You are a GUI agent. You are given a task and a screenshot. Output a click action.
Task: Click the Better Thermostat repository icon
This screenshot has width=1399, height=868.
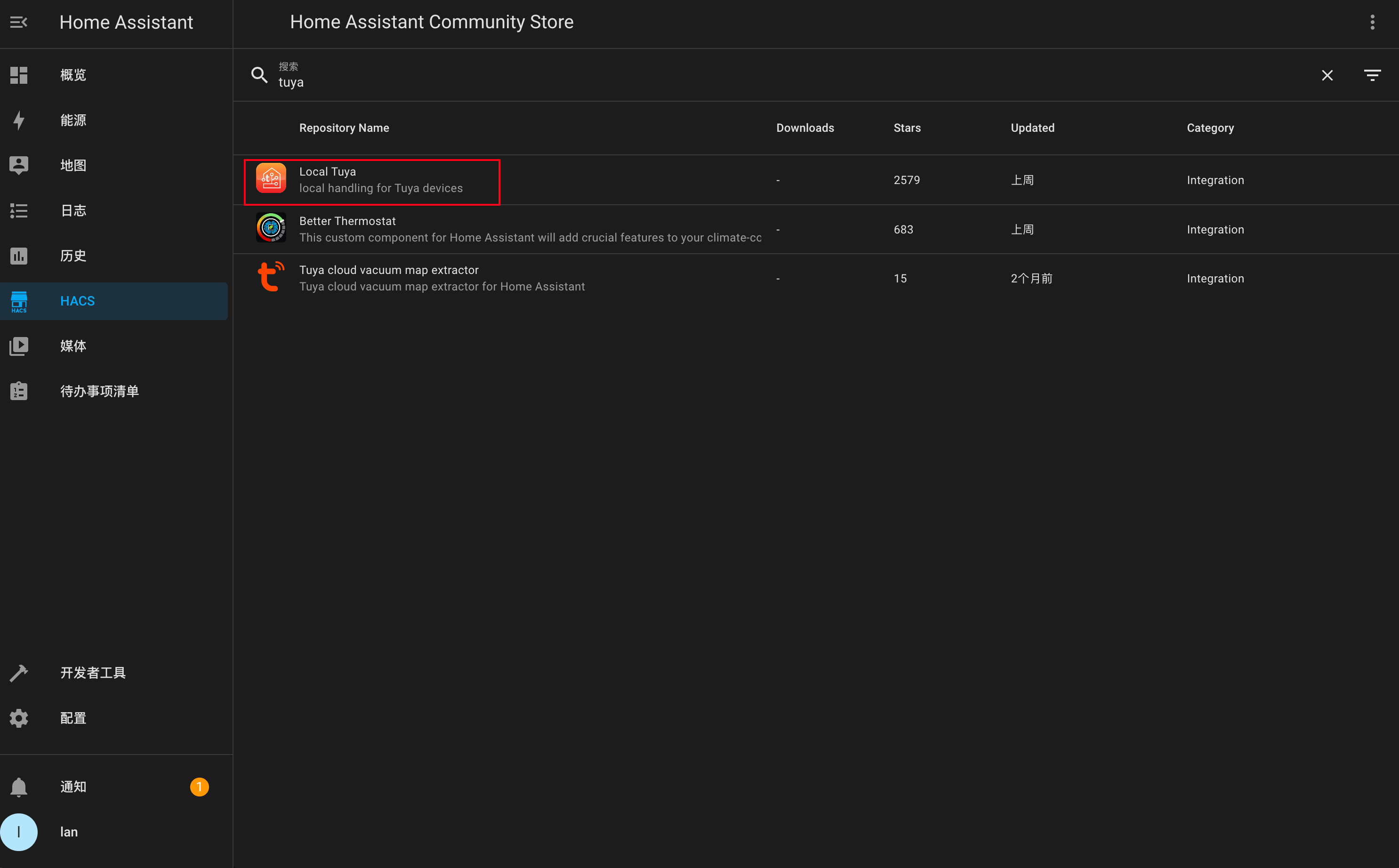271,228
